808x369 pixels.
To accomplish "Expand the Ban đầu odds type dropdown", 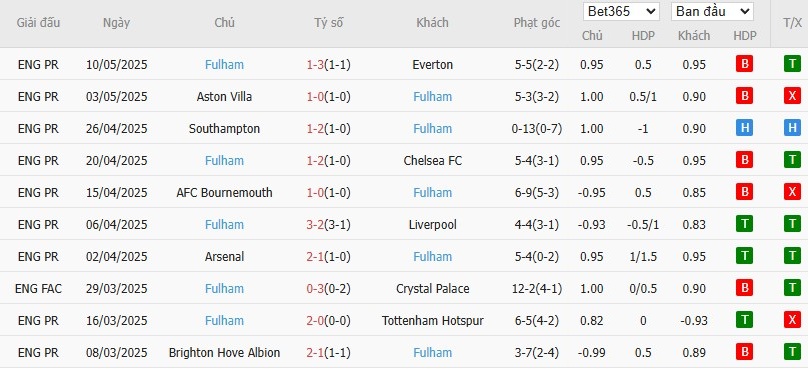I will (712, 12).
